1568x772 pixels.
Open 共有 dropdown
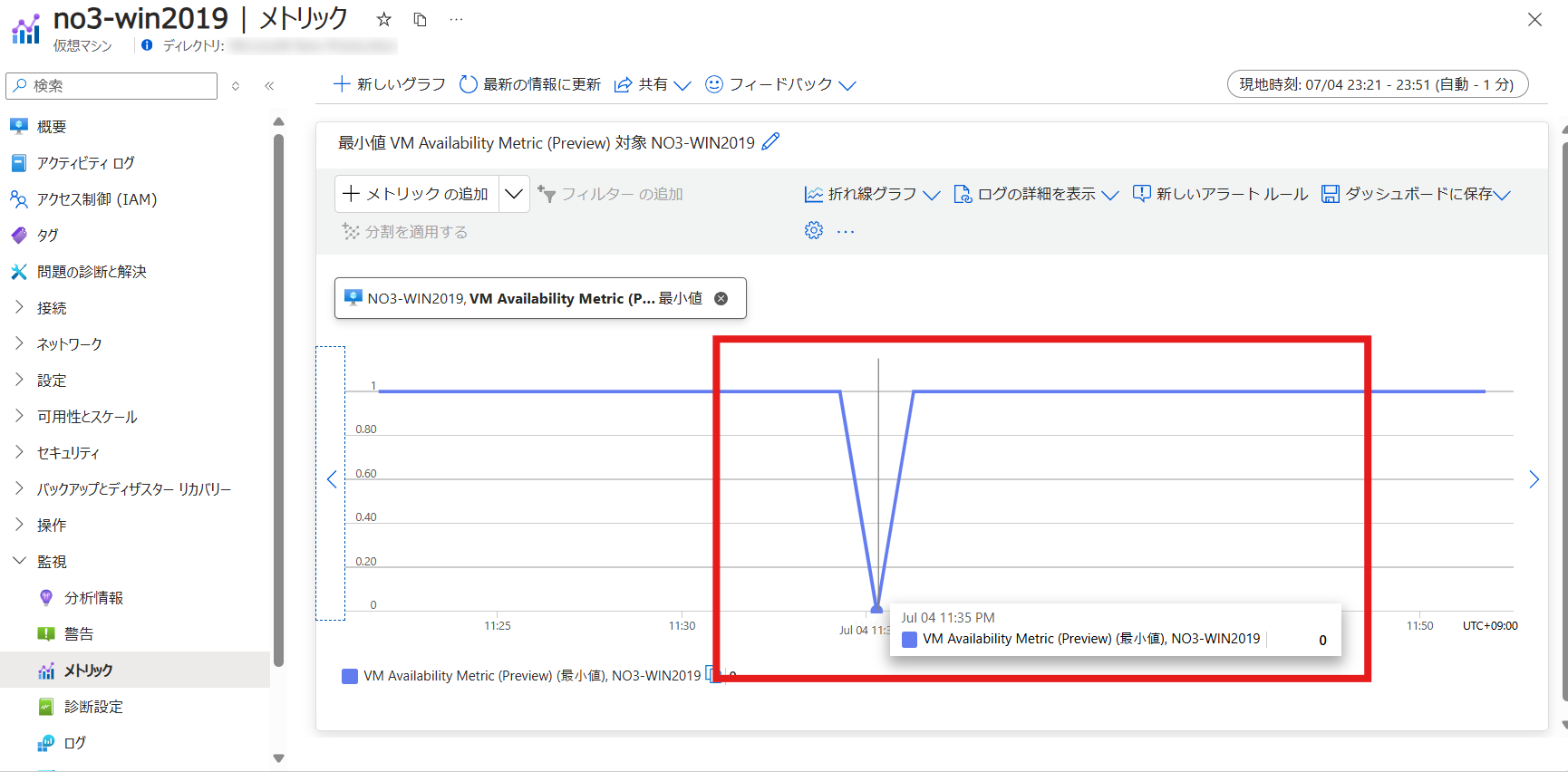click(x=653, y=84)
